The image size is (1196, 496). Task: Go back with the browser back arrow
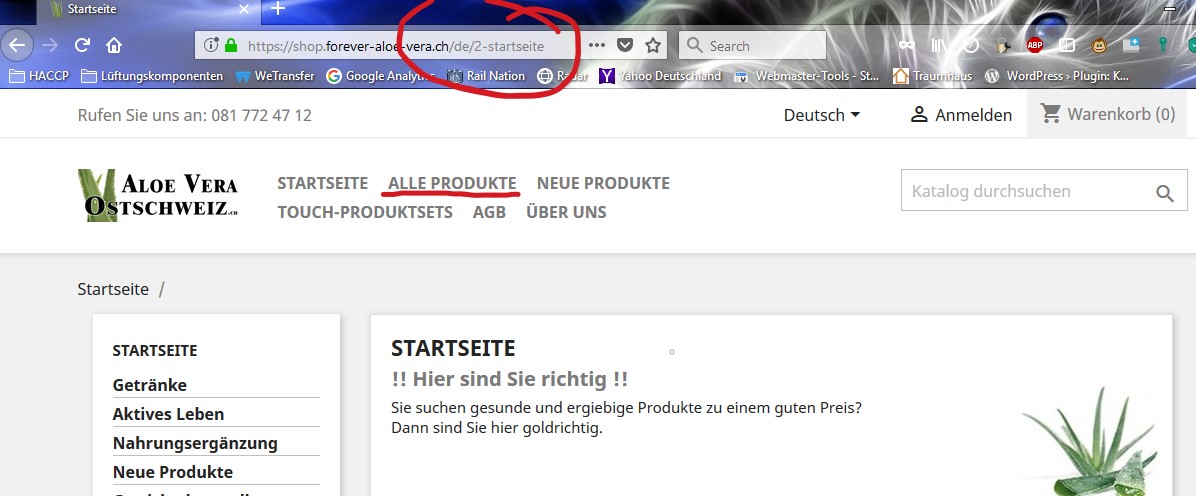tap(17, 45)
